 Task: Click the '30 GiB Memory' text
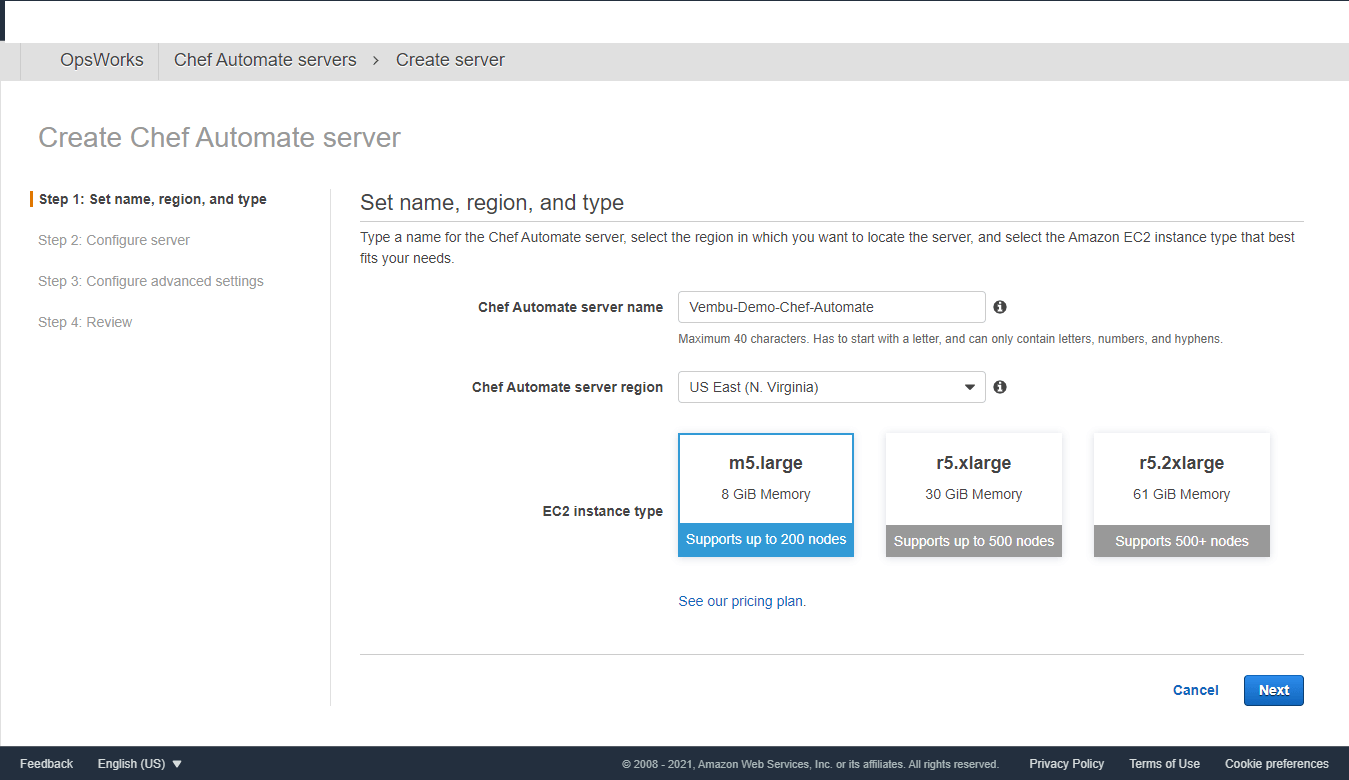(974, 494)
